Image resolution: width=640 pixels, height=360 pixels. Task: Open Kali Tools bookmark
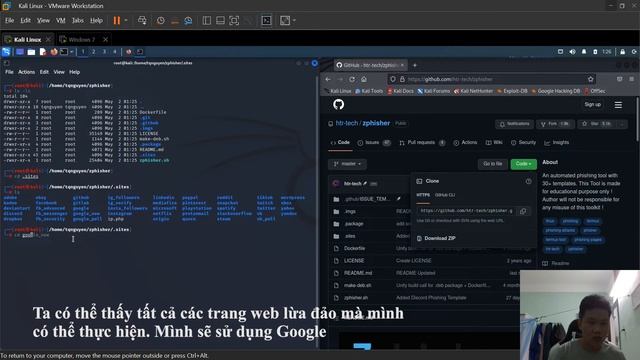[369, 91]
